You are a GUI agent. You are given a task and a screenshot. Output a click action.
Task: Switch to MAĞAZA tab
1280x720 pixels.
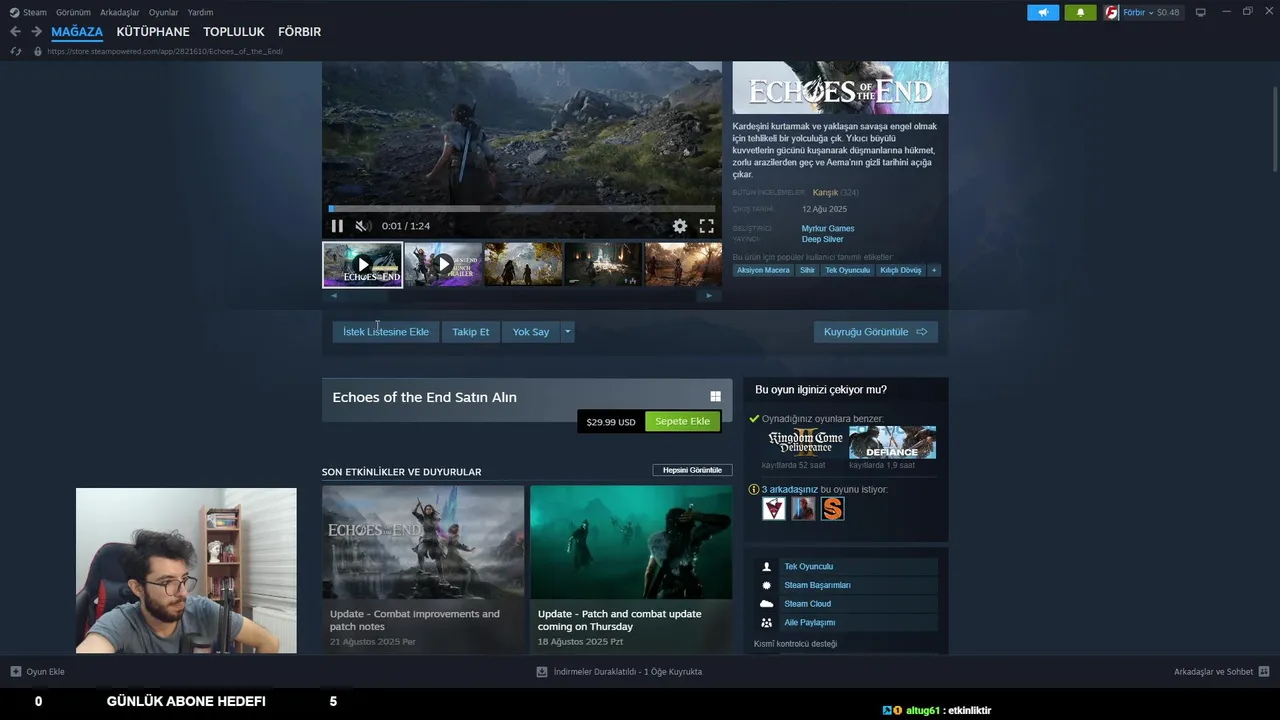coord(77,32)
